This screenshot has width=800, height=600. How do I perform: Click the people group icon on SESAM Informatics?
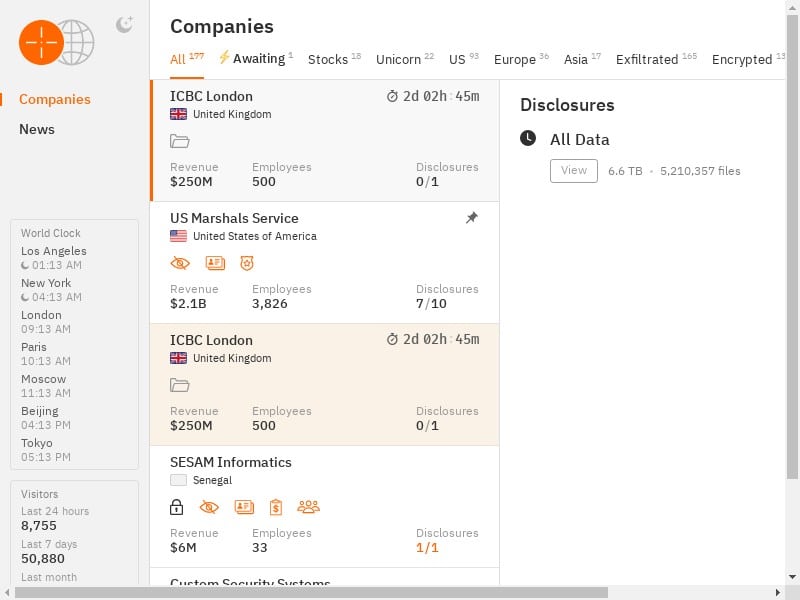(x=309, y=507)
